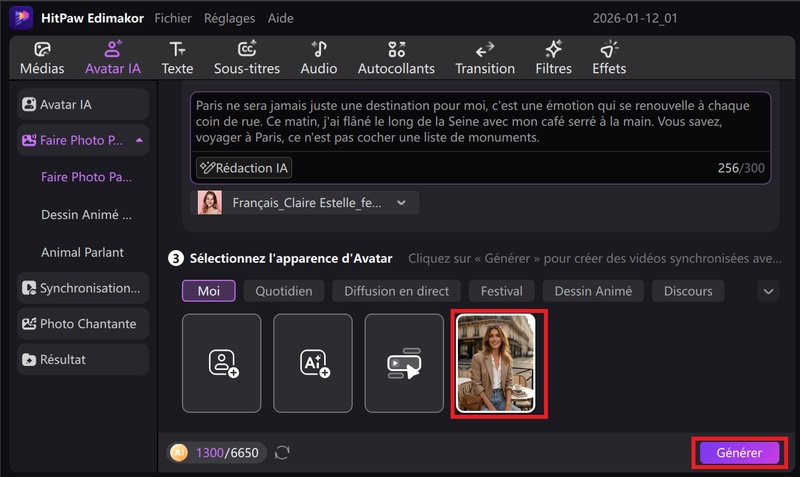800x477 pixels.
Task: Click the AI credits coin icon
Action: [179, 453]
